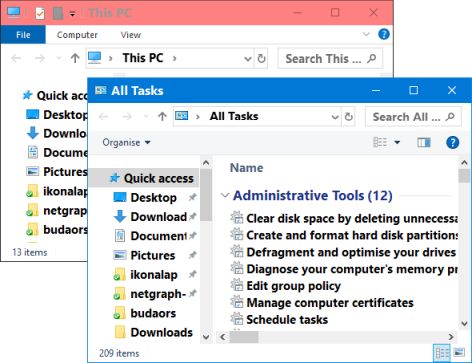Click the All Tasks breadcrumb in address bar
Image resolution: width=472 pixels, height=363 pixels.
click(234, 116)
